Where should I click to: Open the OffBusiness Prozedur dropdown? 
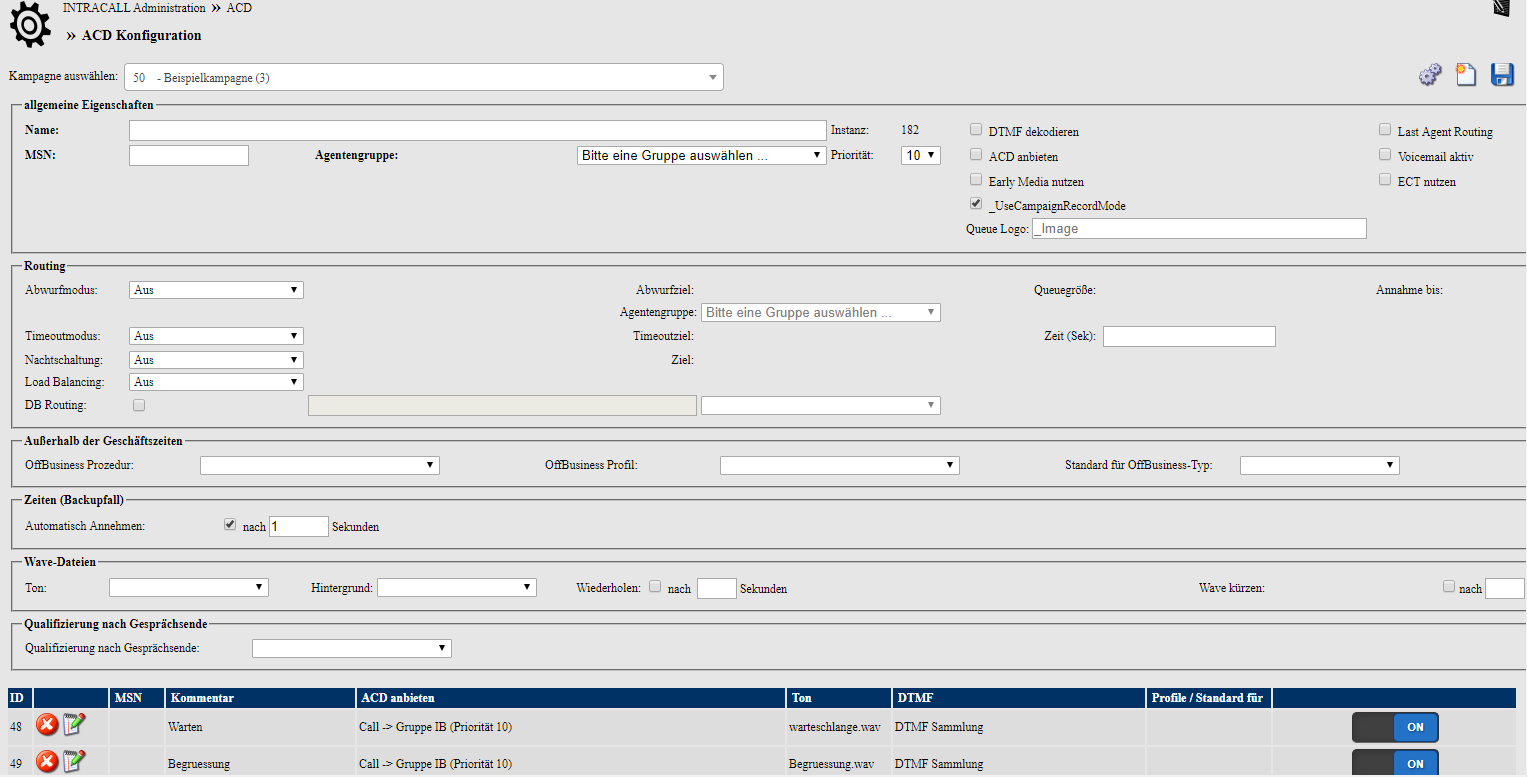coord(320,465)
